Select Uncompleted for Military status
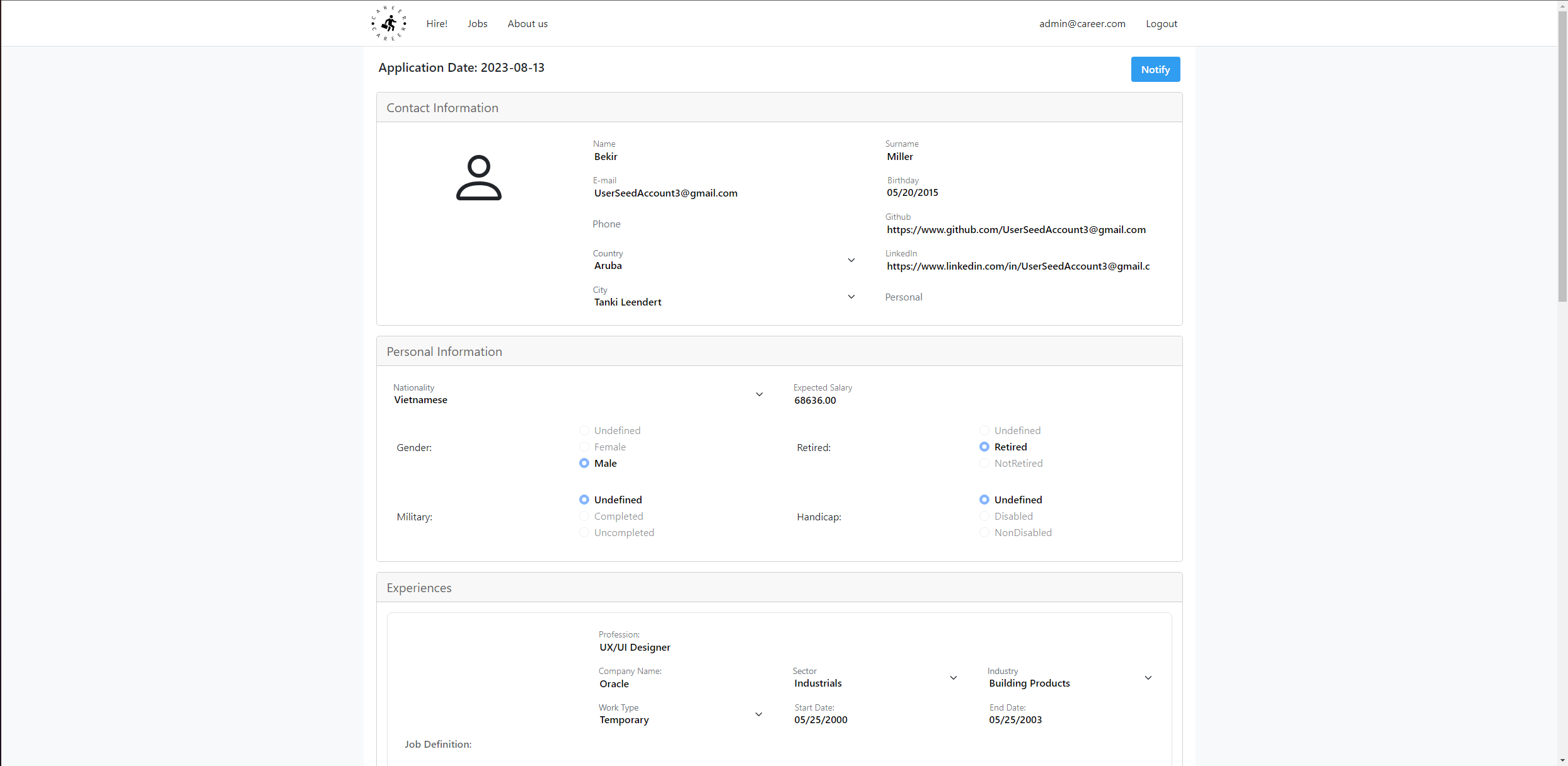This screenshot has width=1568, height=766. [x=584, y=532]
